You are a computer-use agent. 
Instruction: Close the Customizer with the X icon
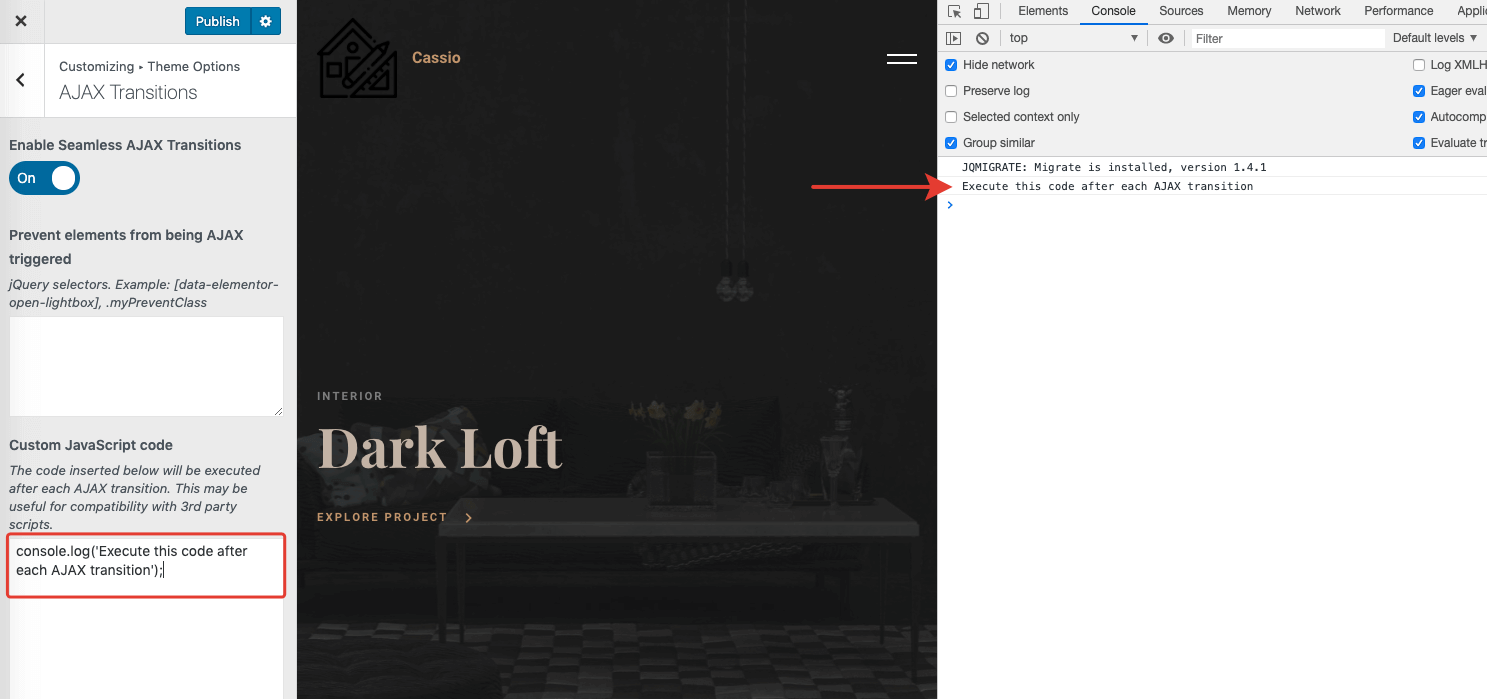pos(21,21)
